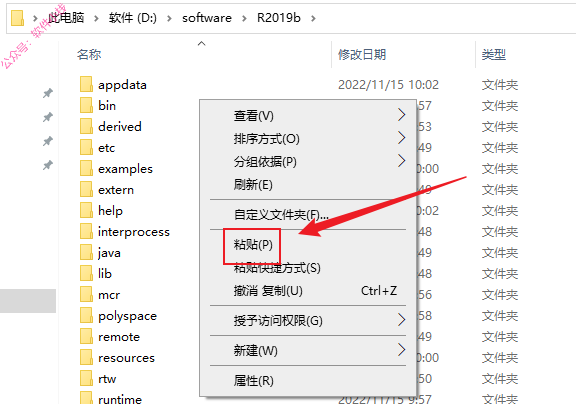Expand chevron after software in address bar
This screenshot has height=404, width=576.
point(244,18)
